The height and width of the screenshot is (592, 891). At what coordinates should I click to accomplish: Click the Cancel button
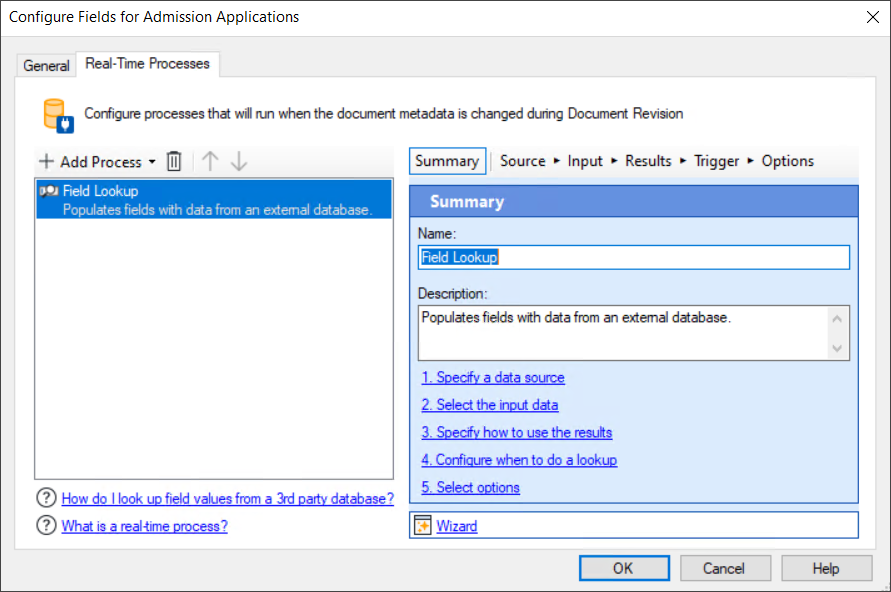click(725, 567)
